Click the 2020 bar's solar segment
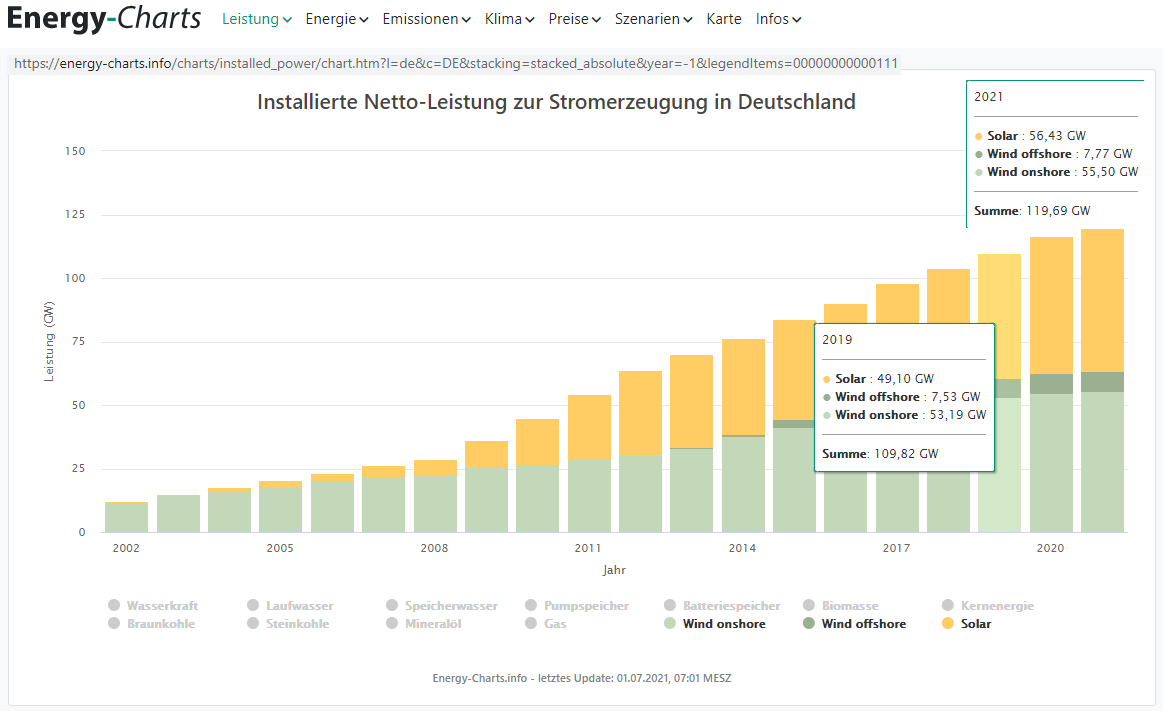Viewport: 1163px width, 711px height. tap(1051, 305)
